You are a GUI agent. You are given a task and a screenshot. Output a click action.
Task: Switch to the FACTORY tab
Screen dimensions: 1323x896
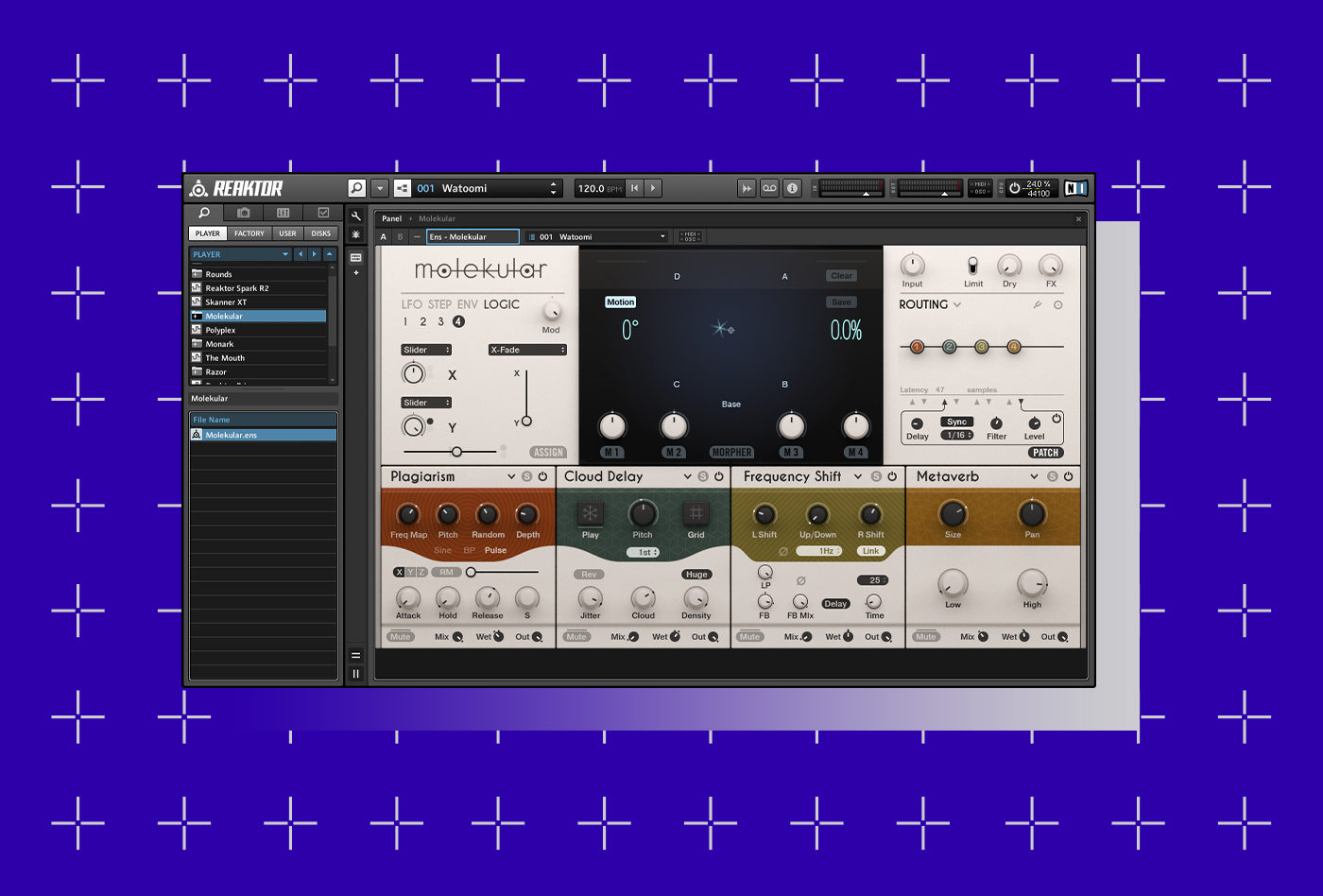249,233
